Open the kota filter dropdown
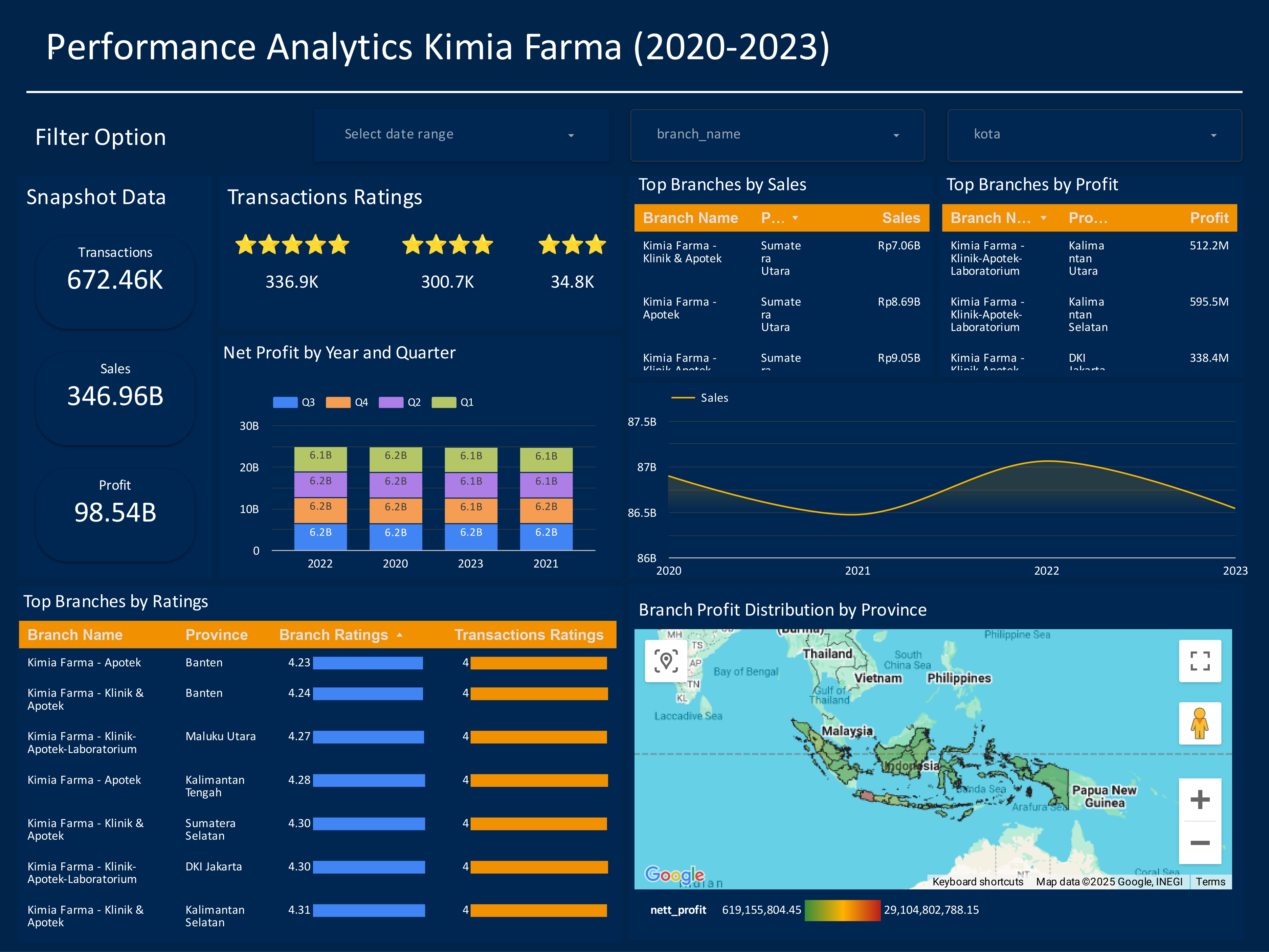The image size is (1269, 952). click(1095, 135)
